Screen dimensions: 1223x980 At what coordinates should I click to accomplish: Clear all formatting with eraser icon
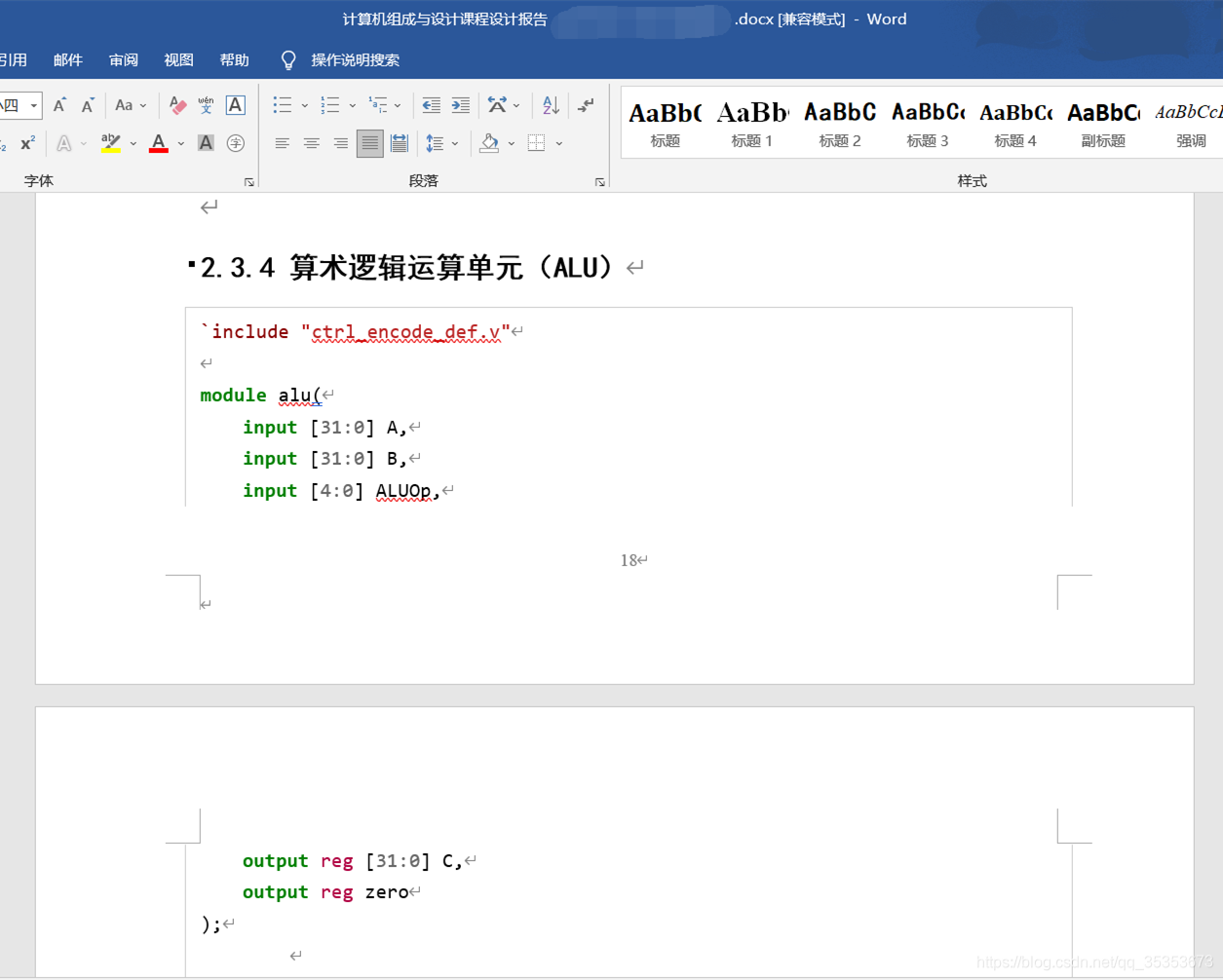click(177, 105)
